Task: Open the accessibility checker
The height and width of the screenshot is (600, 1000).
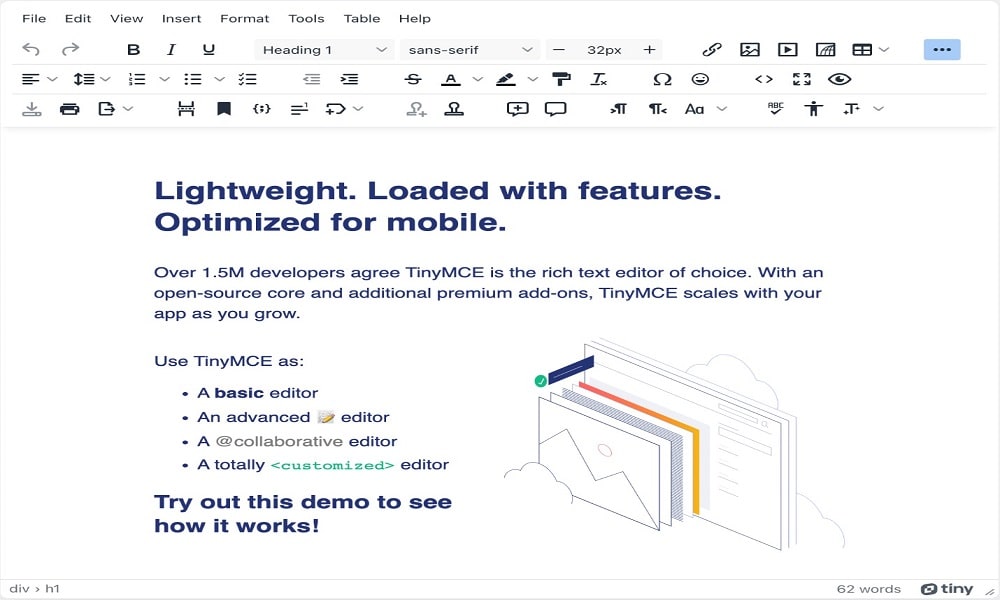Action: tap(814, 109)
